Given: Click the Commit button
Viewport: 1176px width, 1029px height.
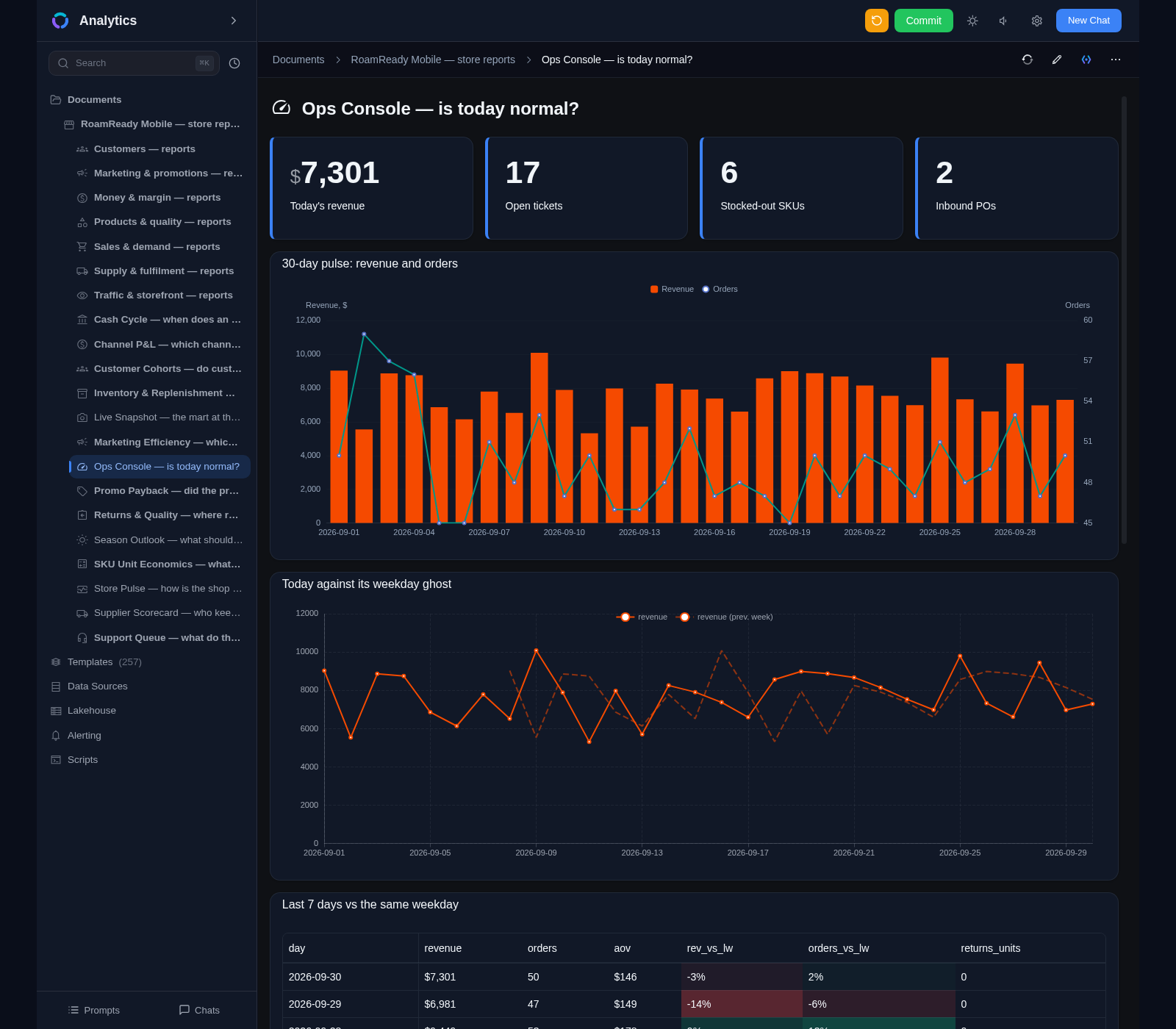Looking at the screenshot, I should pos(923,21).
